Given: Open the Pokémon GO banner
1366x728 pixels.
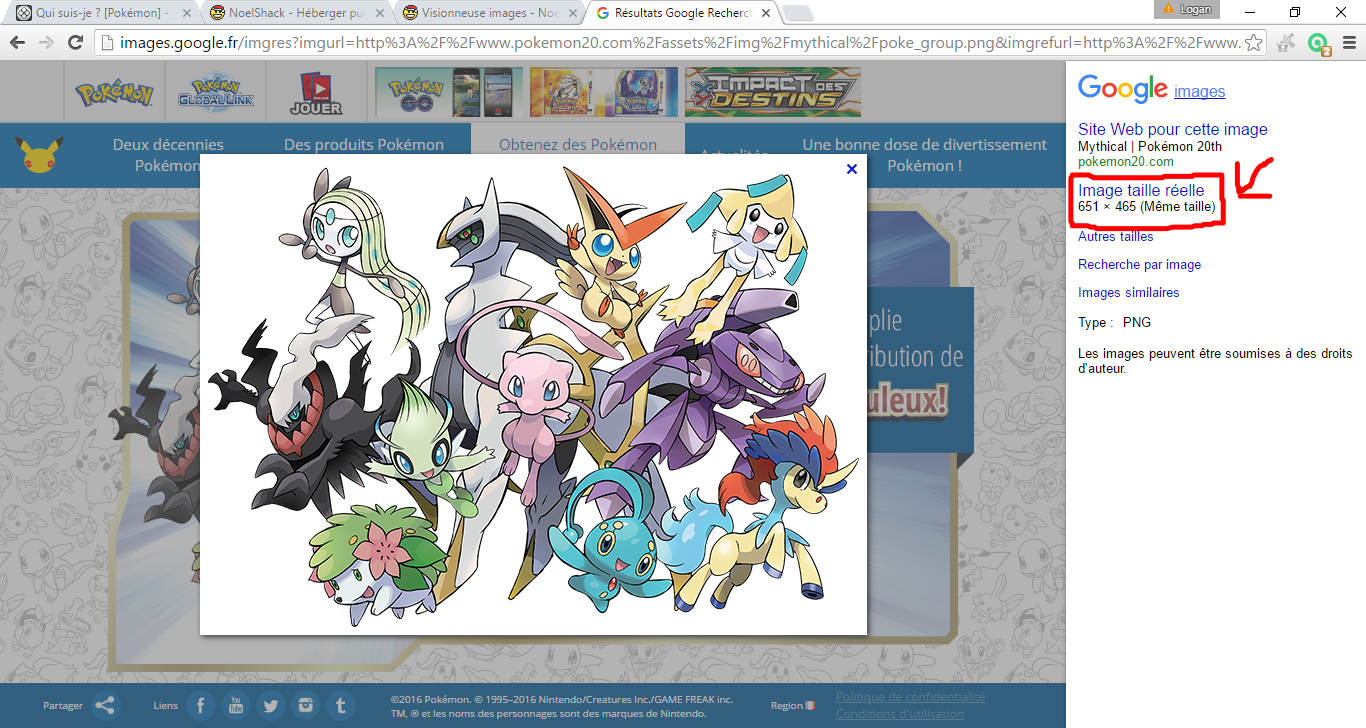Looking at the screenshot, I should [448, 92].
